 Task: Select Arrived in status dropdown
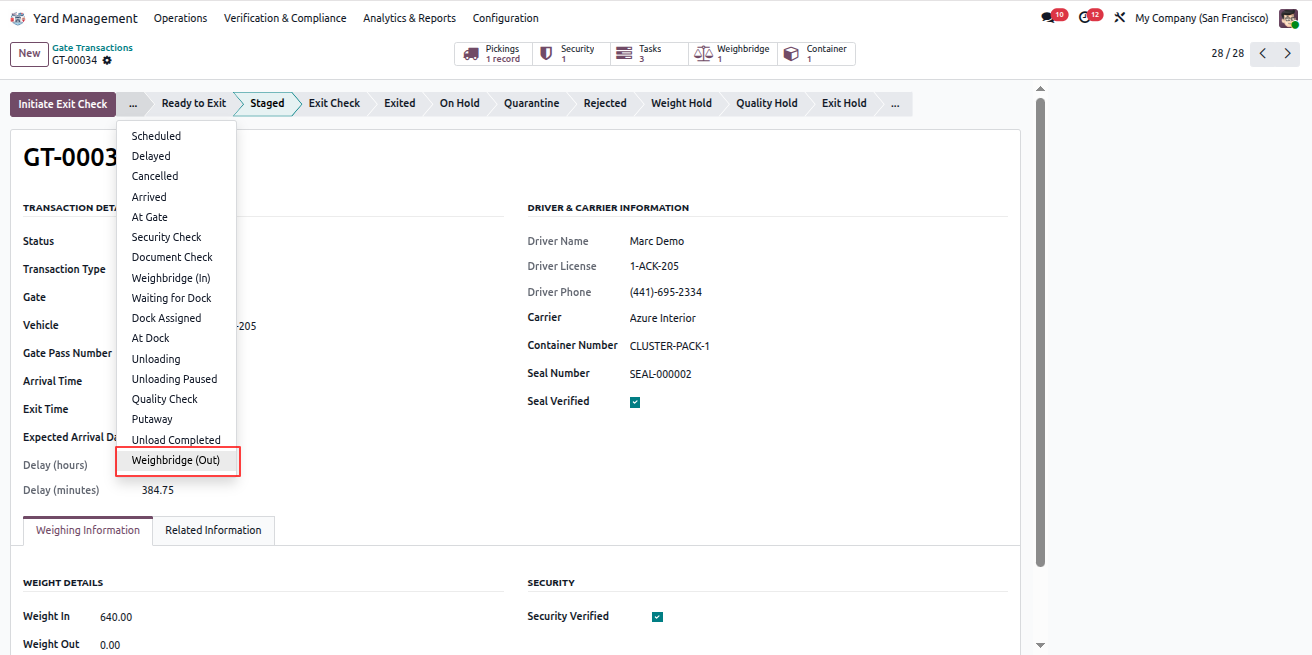coord(176,197)
